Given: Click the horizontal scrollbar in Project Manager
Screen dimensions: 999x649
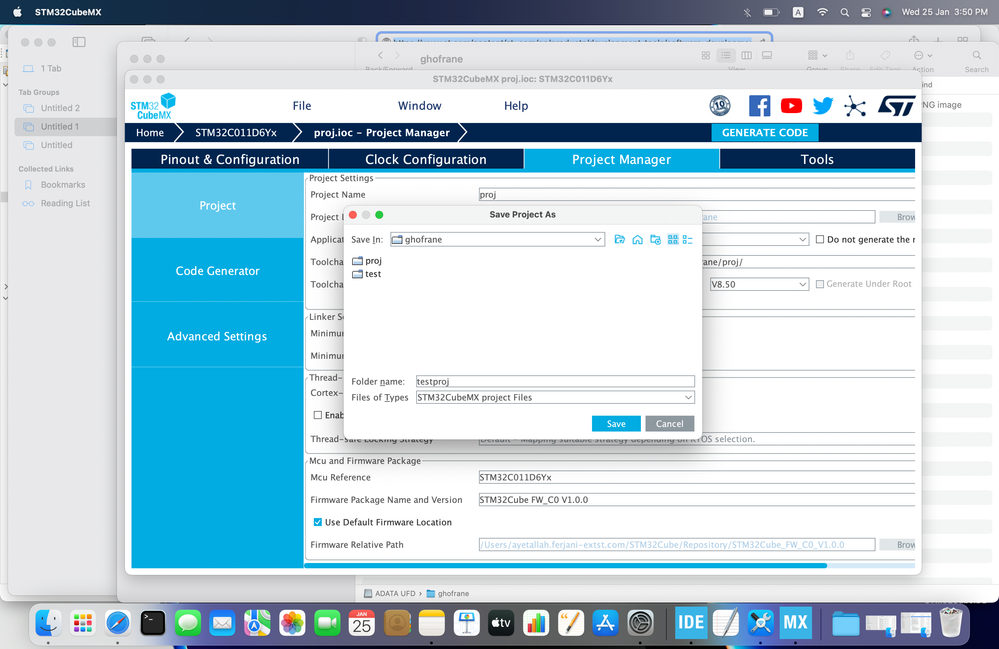Looking at the screenshot, I should pos(565,565).
